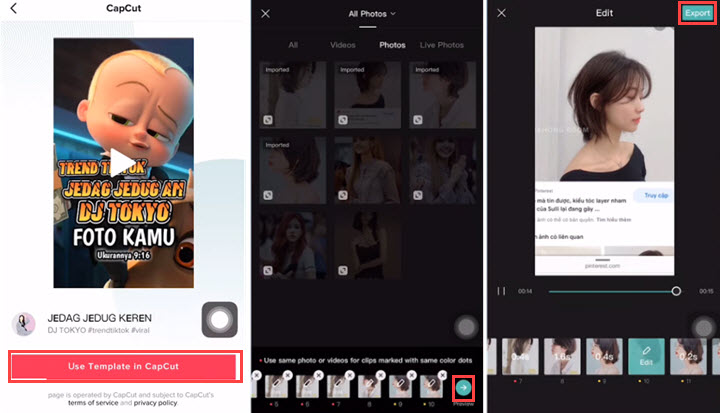Tap the floating assistive button in photo picker
The width and height of the screenshot is (720, 413).
pyautogui.click(x=466, y=327)
